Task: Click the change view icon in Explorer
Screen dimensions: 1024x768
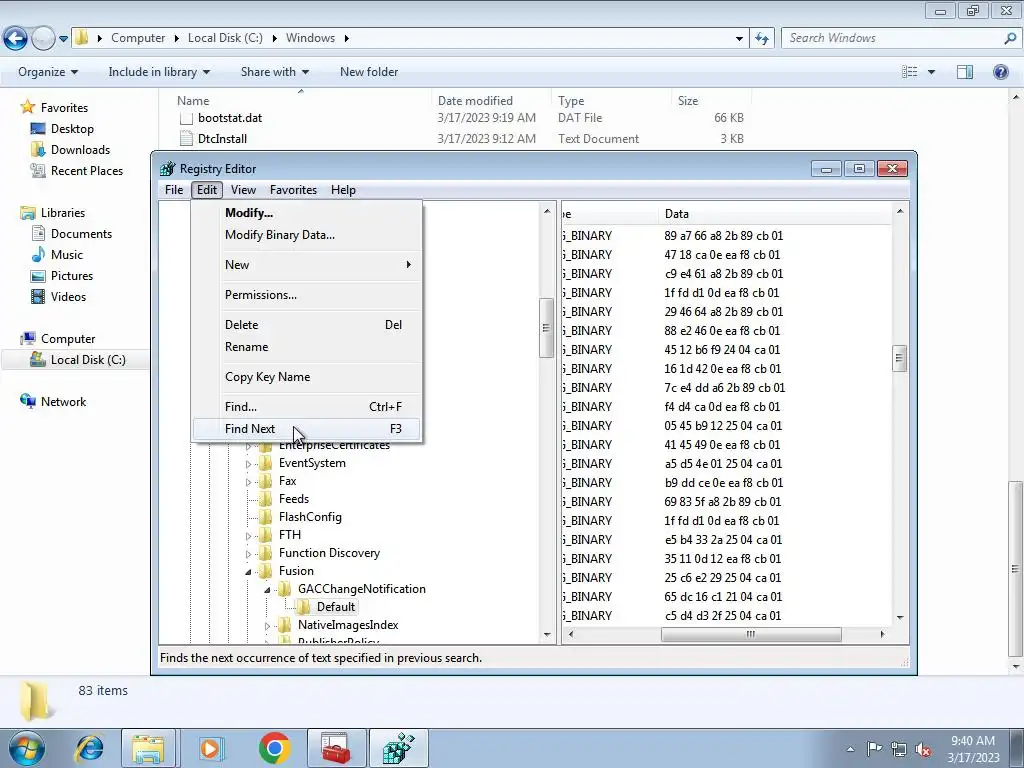Action: coord(910,72)
